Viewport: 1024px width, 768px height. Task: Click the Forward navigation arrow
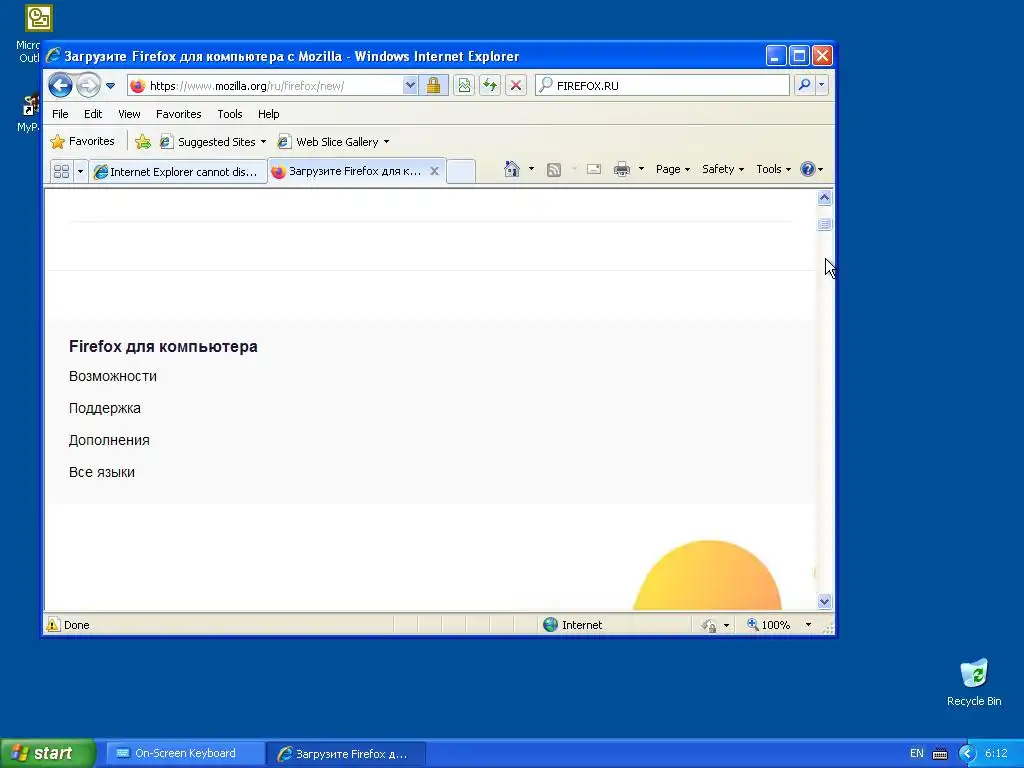click(88, 86)
